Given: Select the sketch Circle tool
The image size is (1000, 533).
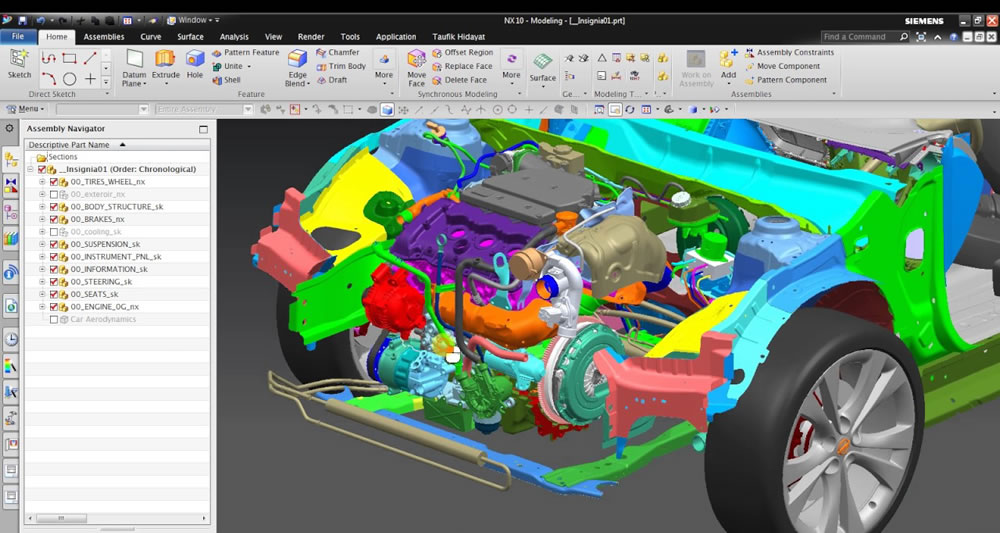Looking at the screenshot, I should pyautogui.click(x=70, y=79).
